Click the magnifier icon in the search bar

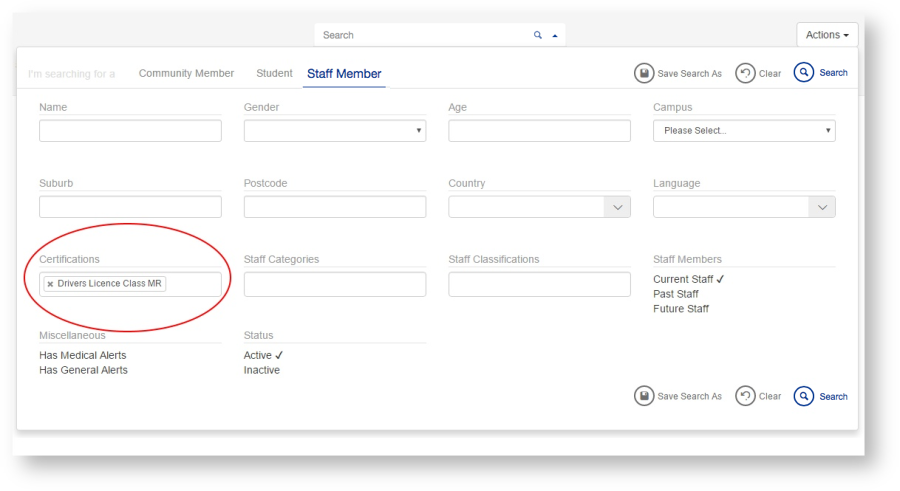coord(538,35)
